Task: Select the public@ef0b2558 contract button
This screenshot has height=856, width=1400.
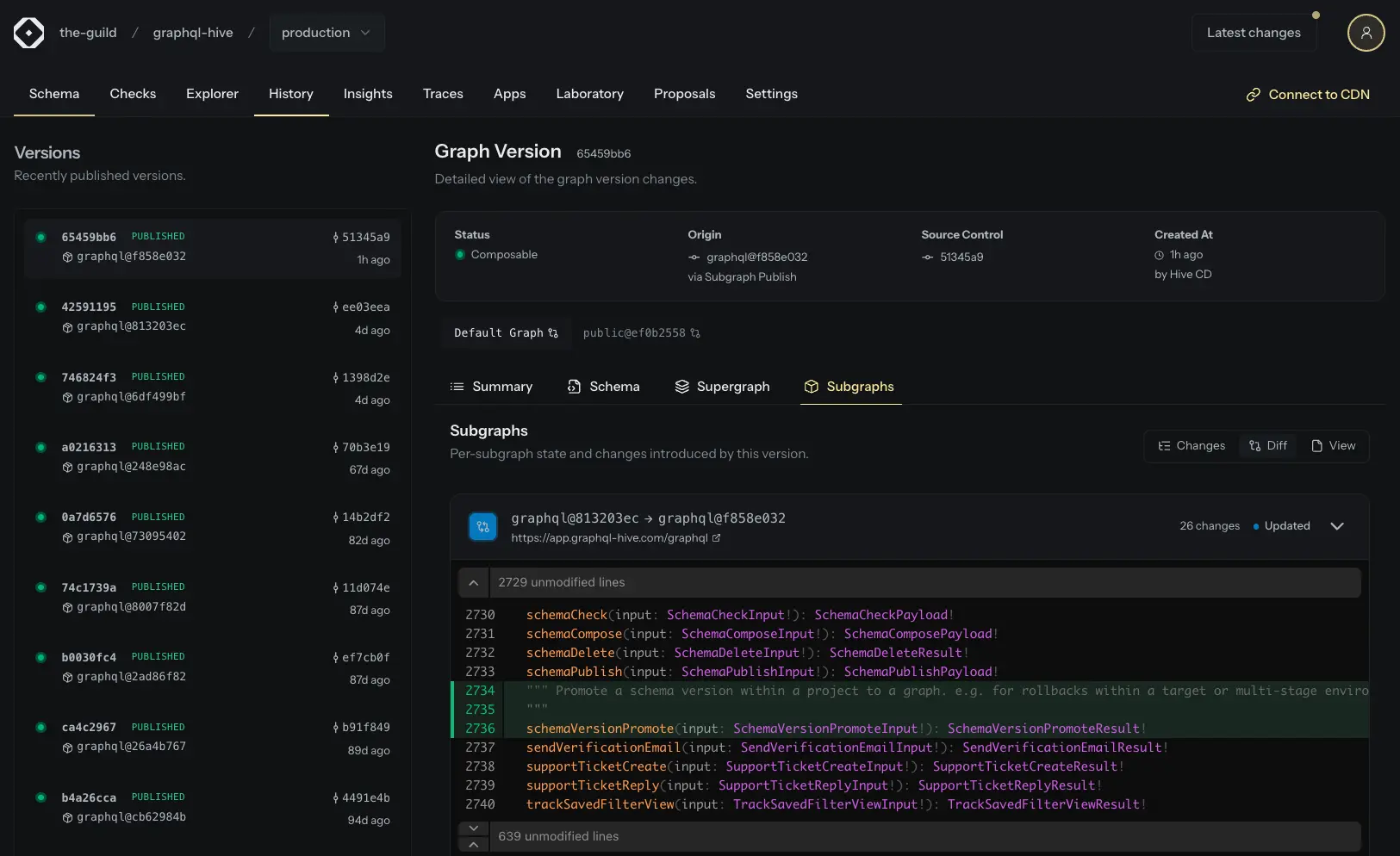Action: (x=641, y=333)
